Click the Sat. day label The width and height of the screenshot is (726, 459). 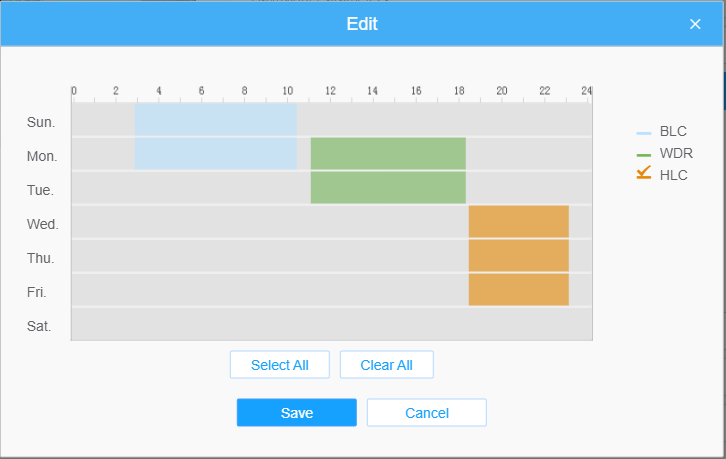[x=40, y=326]
